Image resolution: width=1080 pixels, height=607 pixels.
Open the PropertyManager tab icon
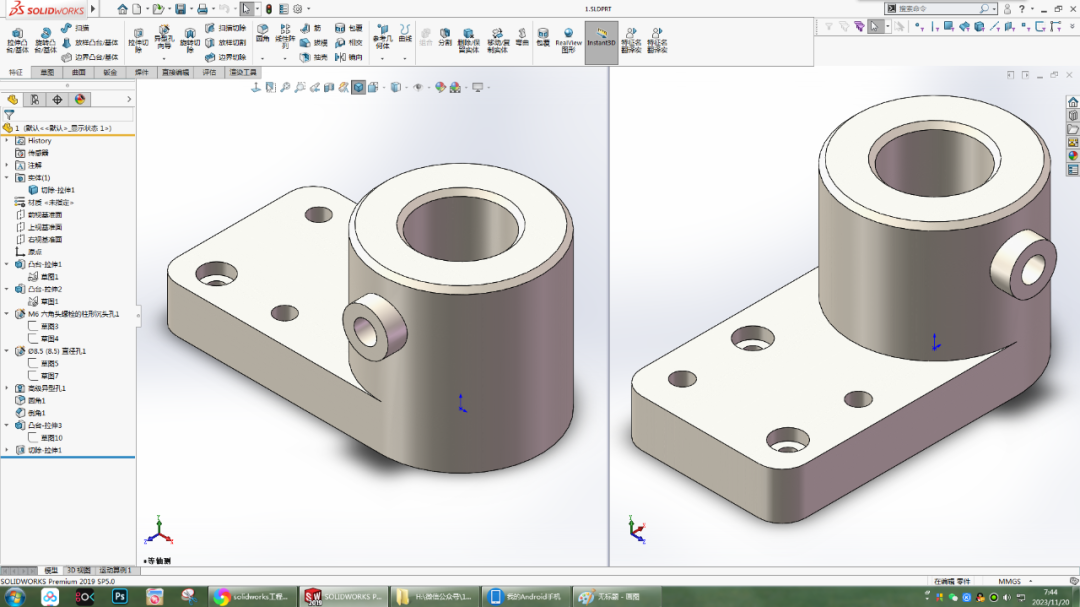pos(34,99)
